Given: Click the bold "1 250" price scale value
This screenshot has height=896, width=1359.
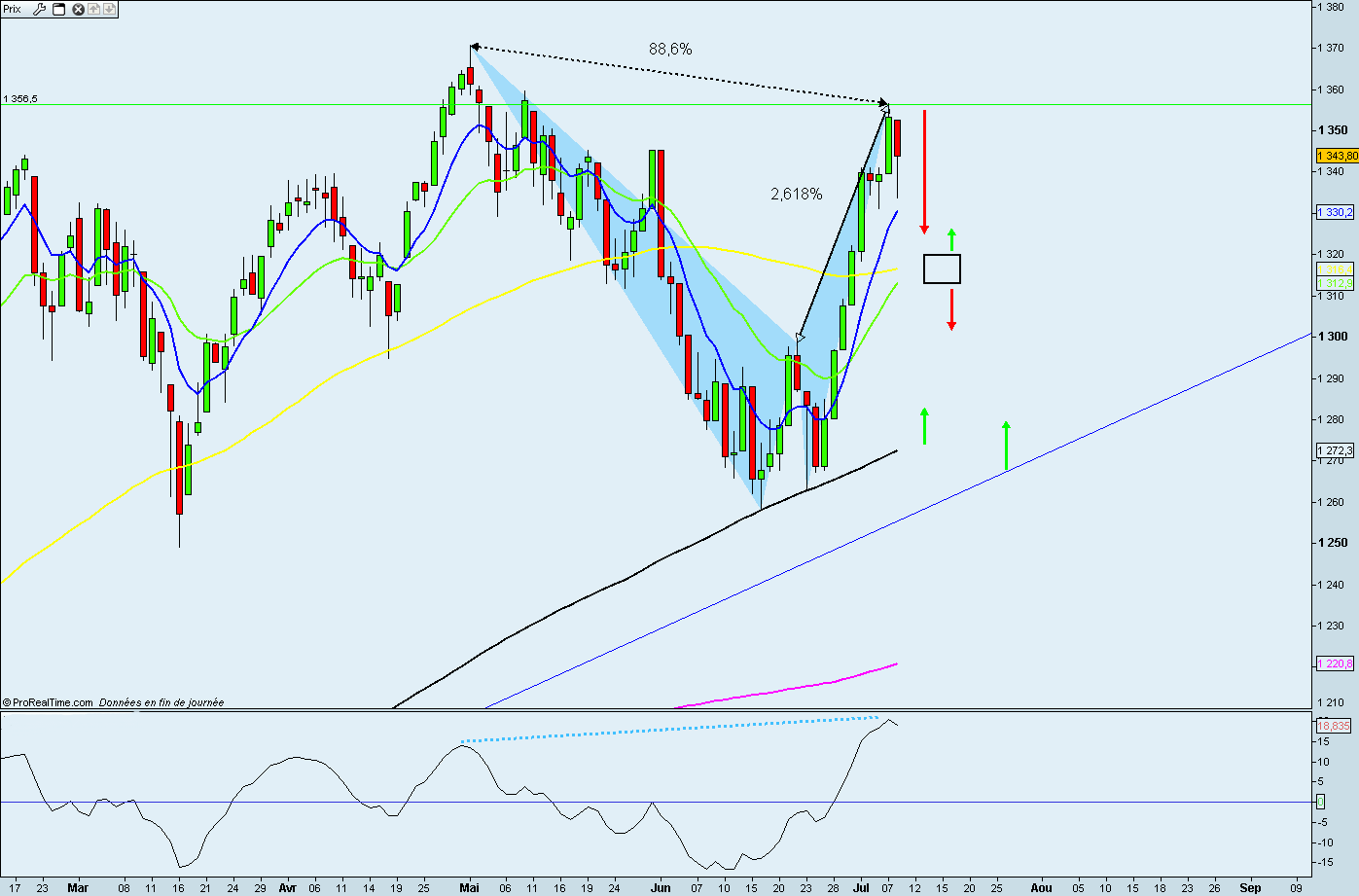Looking at the screenshot, I should point(1333,543).
